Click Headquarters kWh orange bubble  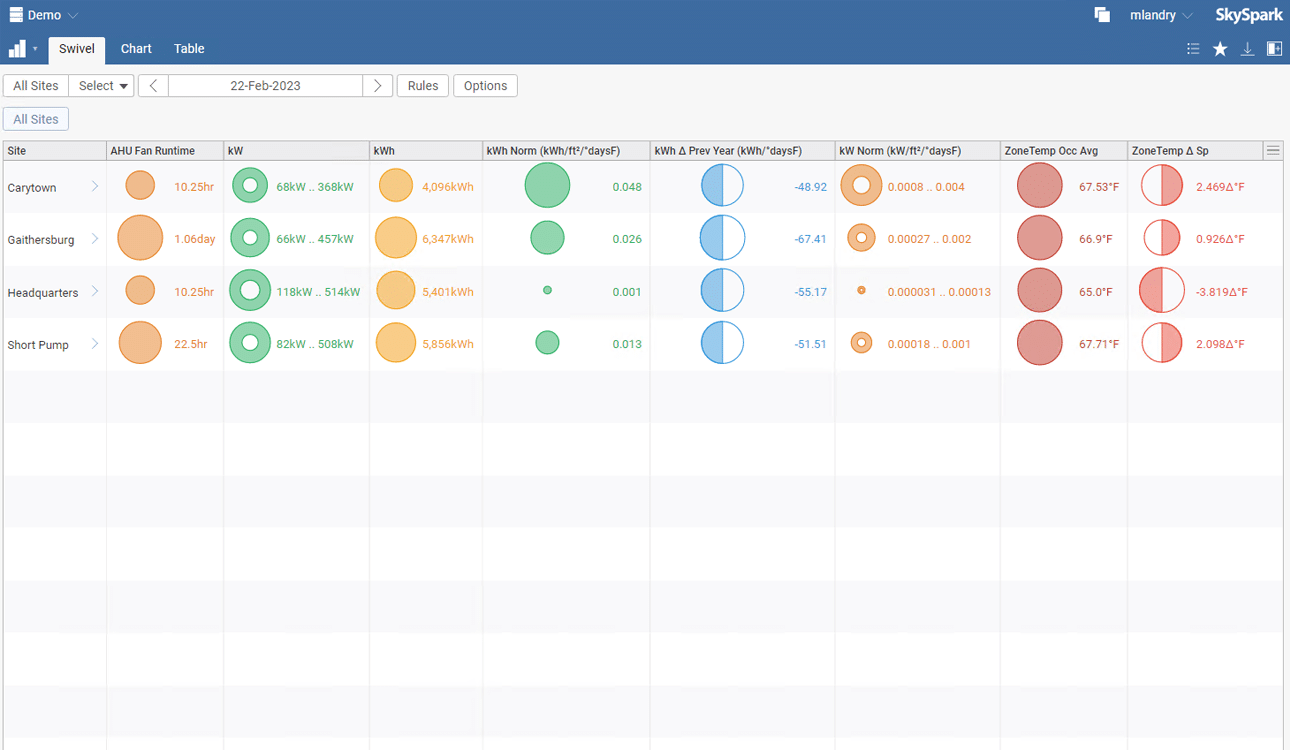click(395, 291)
